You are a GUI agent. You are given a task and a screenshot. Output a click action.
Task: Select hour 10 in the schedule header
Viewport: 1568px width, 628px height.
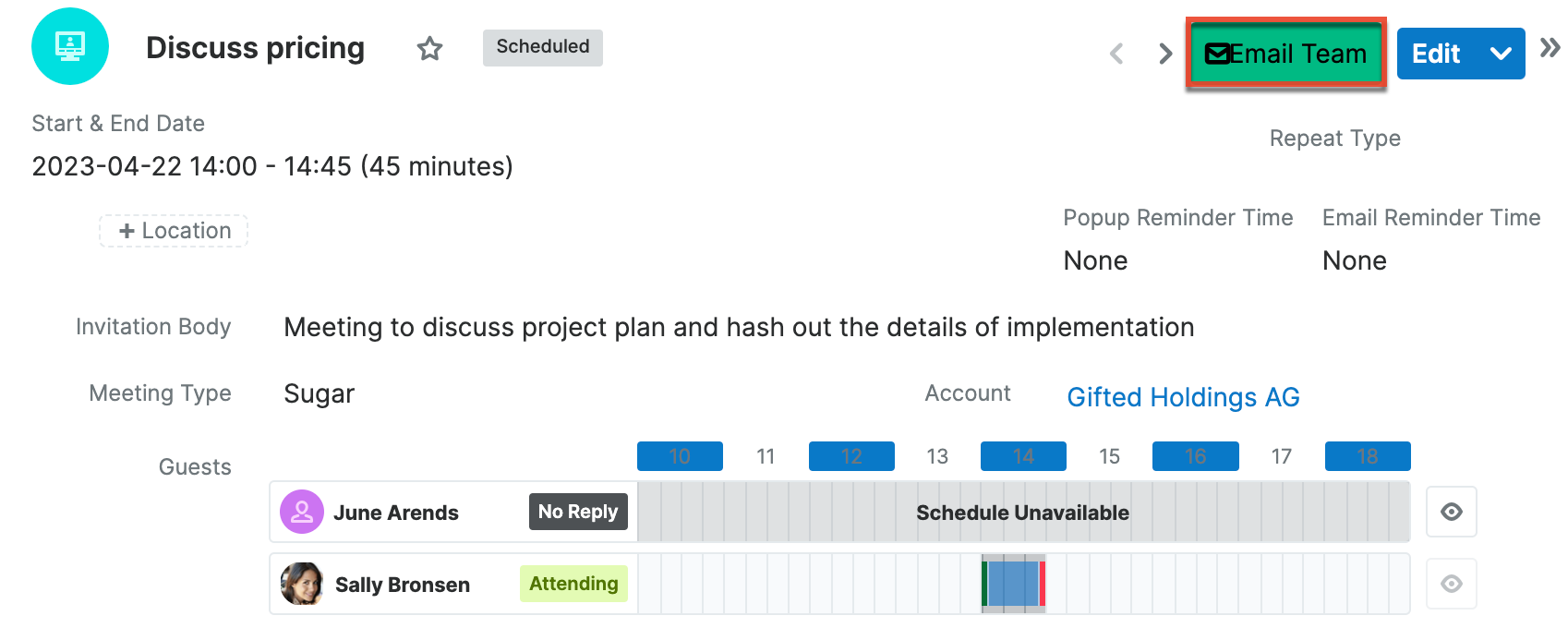[679, 455]
